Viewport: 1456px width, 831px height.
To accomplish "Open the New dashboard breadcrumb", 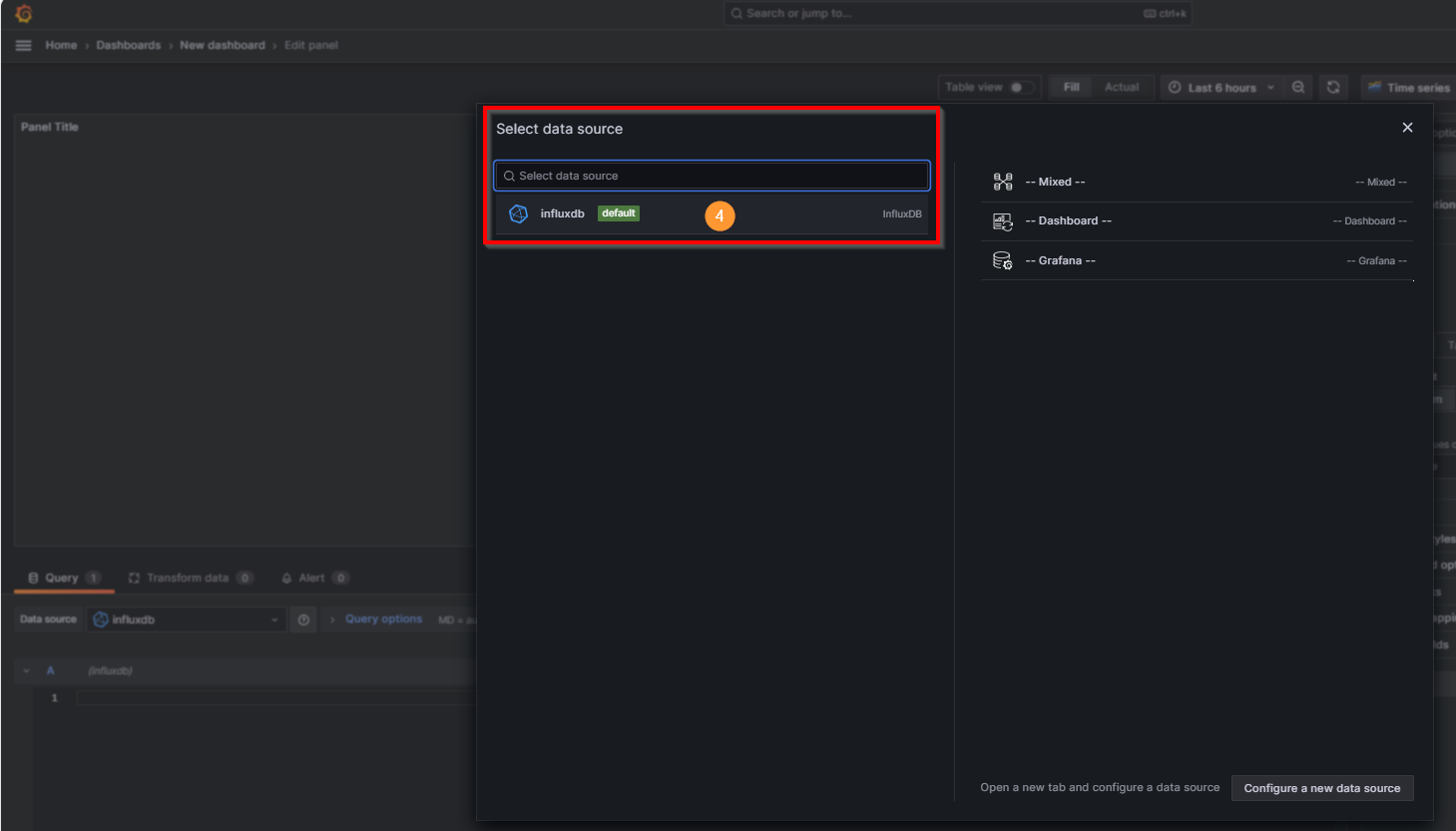I will click(x=223, y=45).
